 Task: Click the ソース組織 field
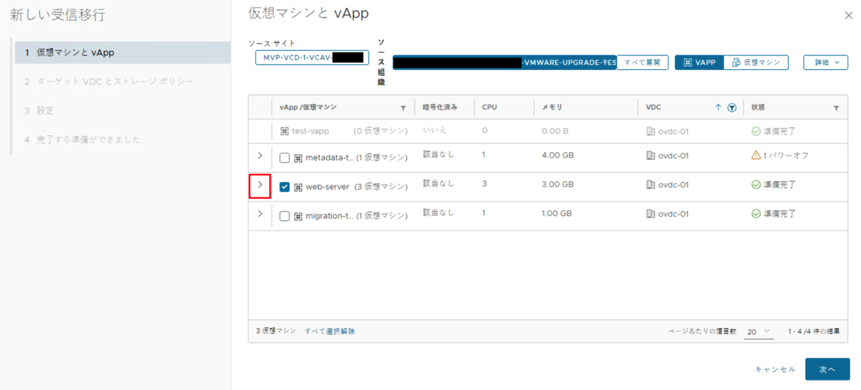pyautogui.click(x=505, y=63)
